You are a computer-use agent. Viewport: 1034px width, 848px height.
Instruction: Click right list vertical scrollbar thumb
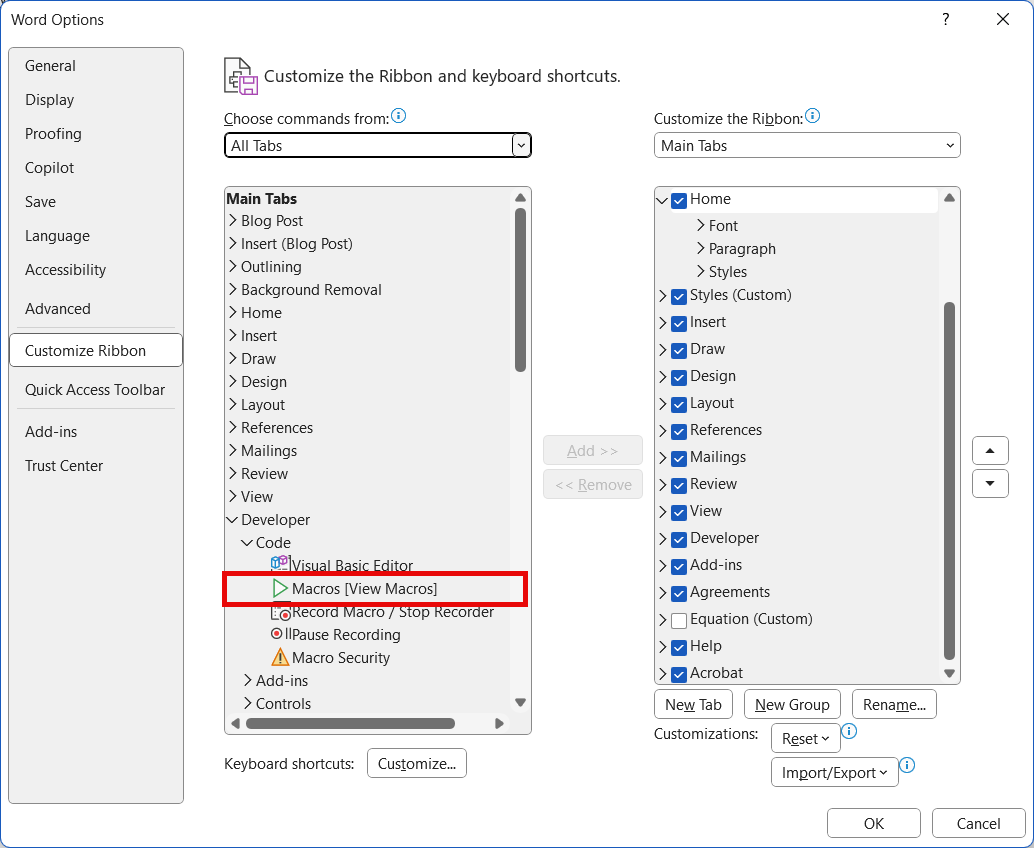point(950,481)
